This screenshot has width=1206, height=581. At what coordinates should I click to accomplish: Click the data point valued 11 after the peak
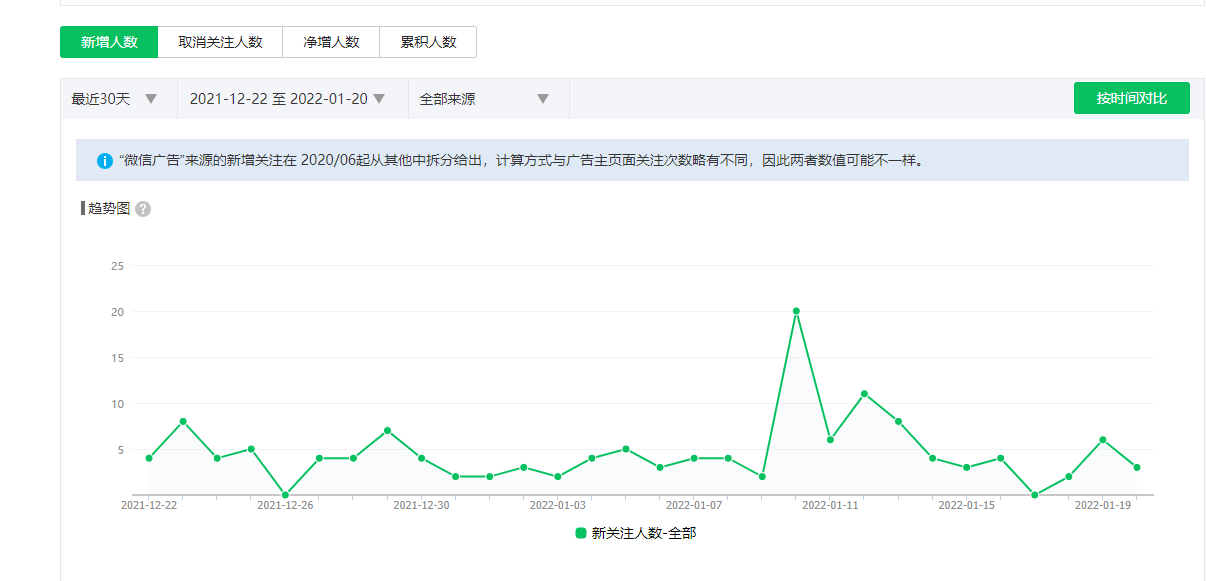point(864,394)
